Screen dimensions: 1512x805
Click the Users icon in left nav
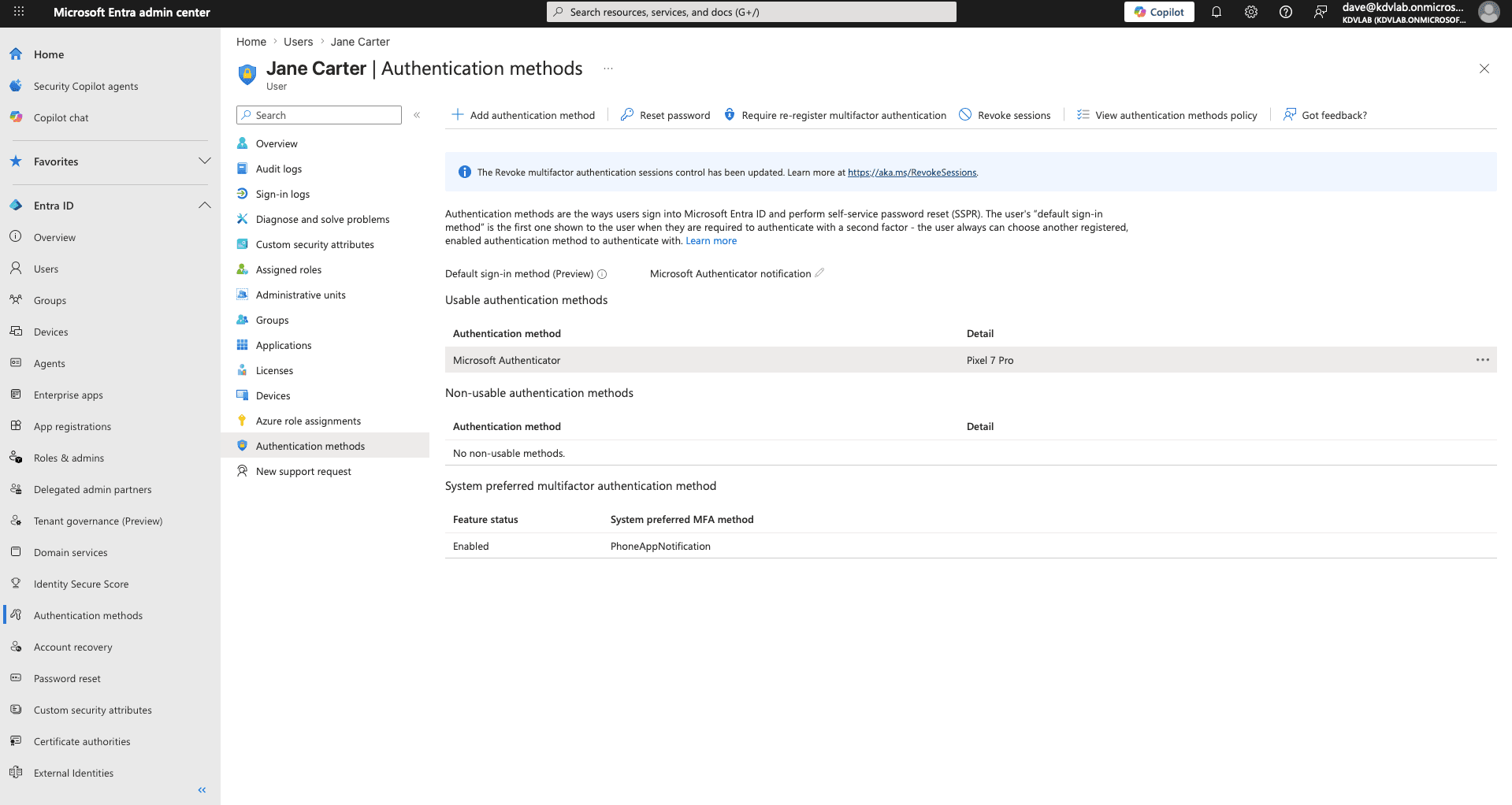point(16,269)
